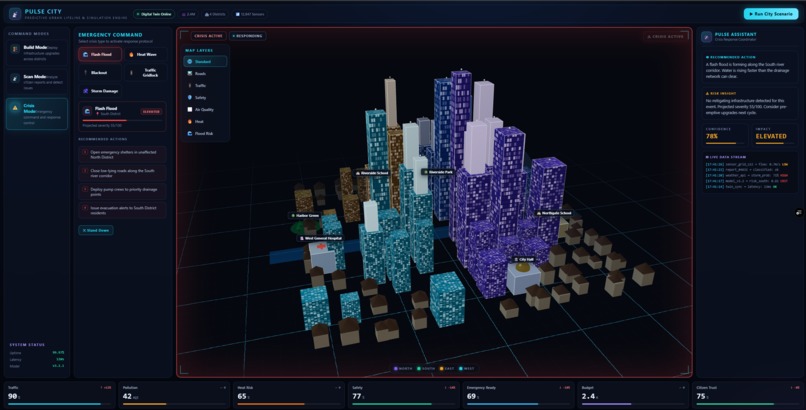Select Storm Damage crisis type
This screenshot has width=806, height=410.
[x=100, y=91]
